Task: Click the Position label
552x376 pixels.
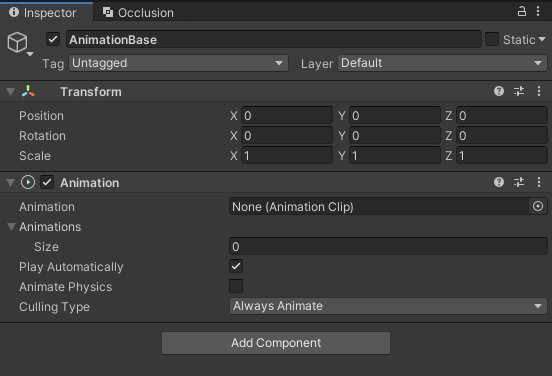Action: pos(42,116)
